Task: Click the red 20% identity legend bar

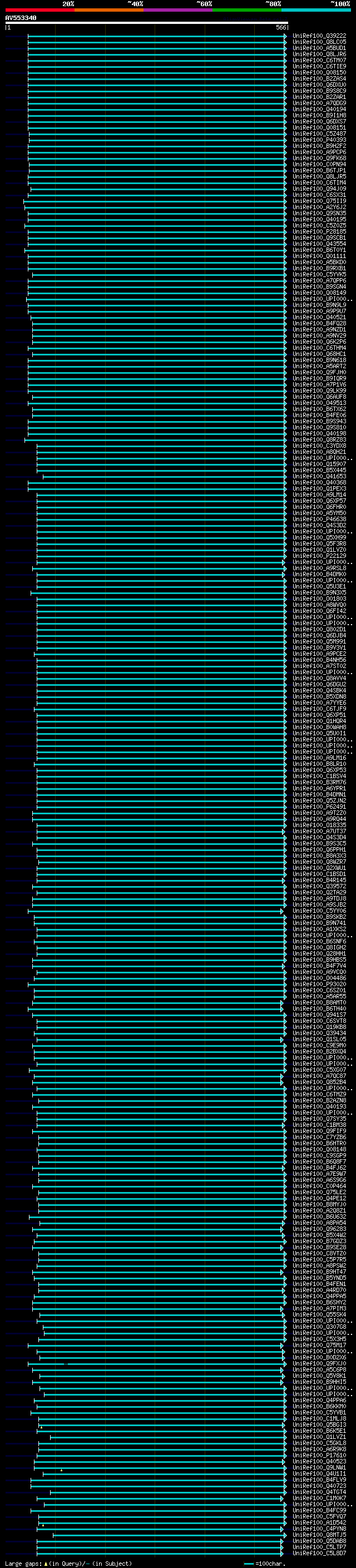Action: click(x=39, y=10)
